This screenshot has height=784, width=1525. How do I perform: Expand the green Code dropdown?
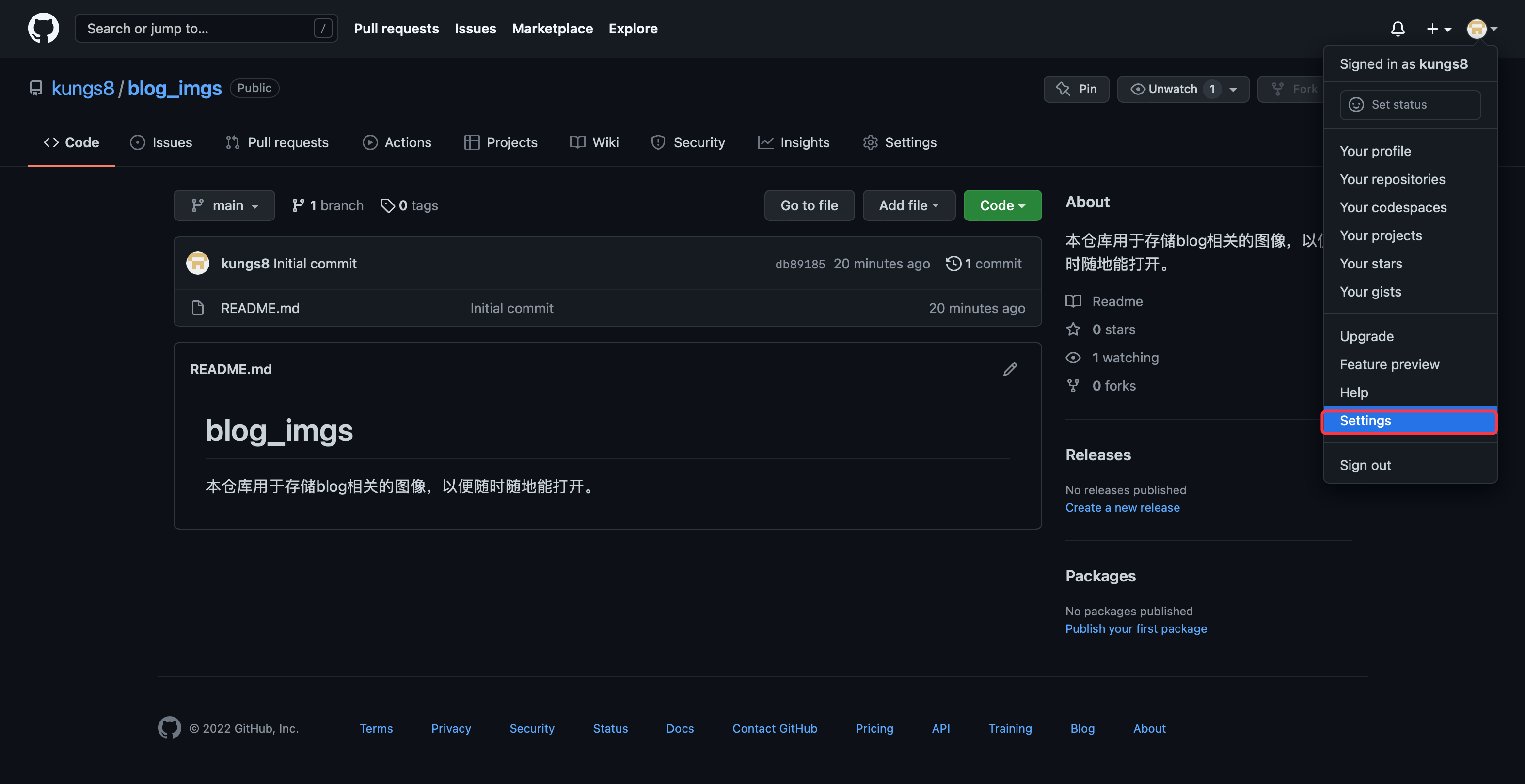pyautogui.click(x=1001, y=205)
